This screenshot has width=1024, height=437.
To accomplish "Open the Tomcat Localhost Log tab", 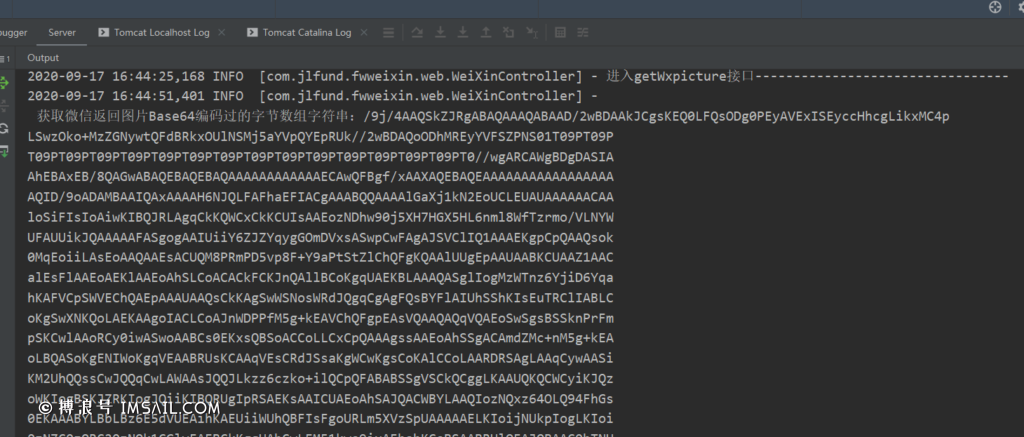I will tap(159, 32).
